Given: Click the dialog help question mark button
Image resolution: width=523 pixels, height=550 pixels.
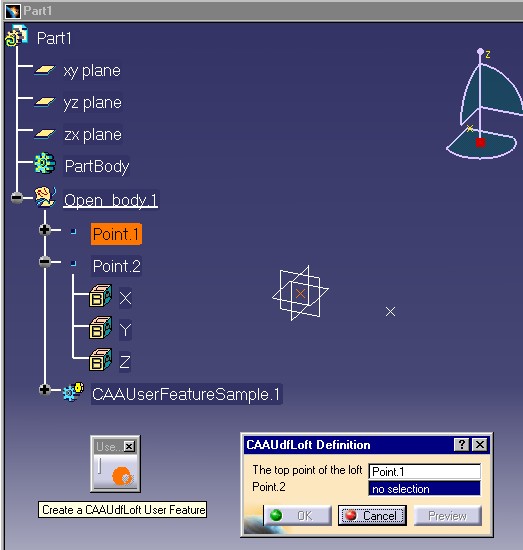Looking at the screenshot, I should coord(462,444).
